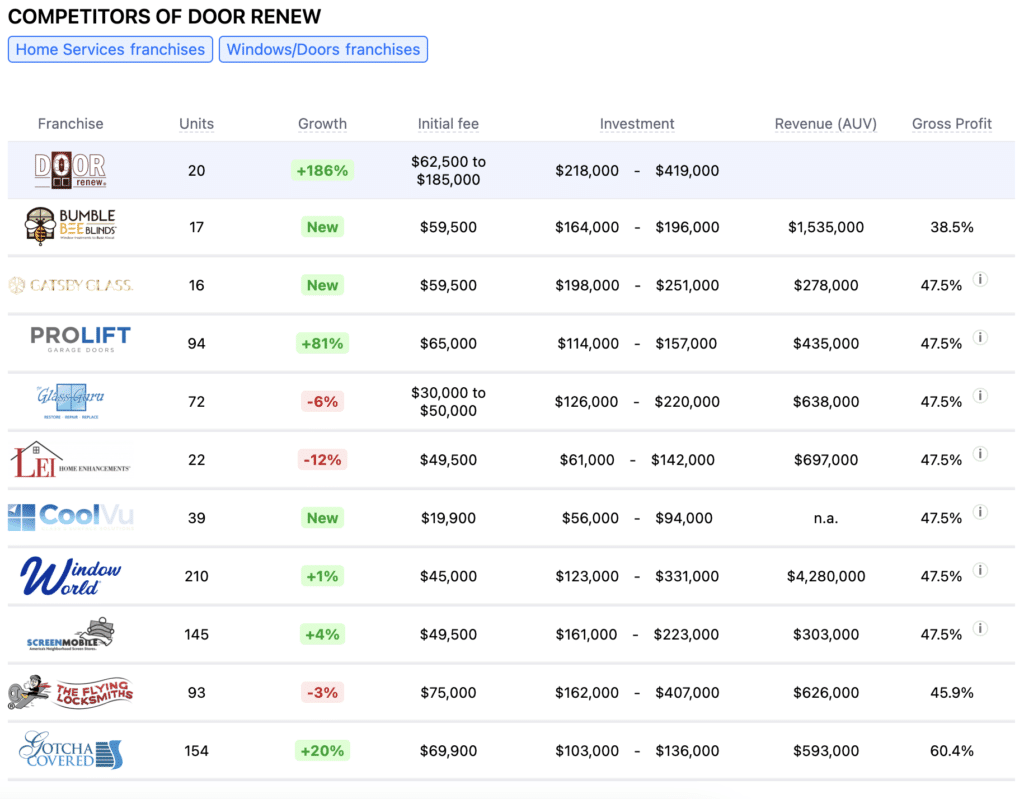Open LEI Home Enhancements logo

(x=71, y=460)
